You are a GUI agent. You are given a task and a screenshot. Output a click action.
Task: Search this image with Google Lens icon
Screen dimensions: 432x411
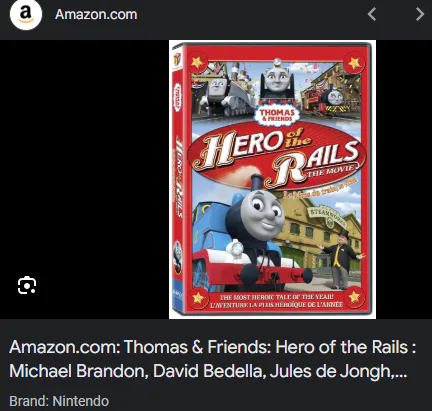[x=27, y=285]
